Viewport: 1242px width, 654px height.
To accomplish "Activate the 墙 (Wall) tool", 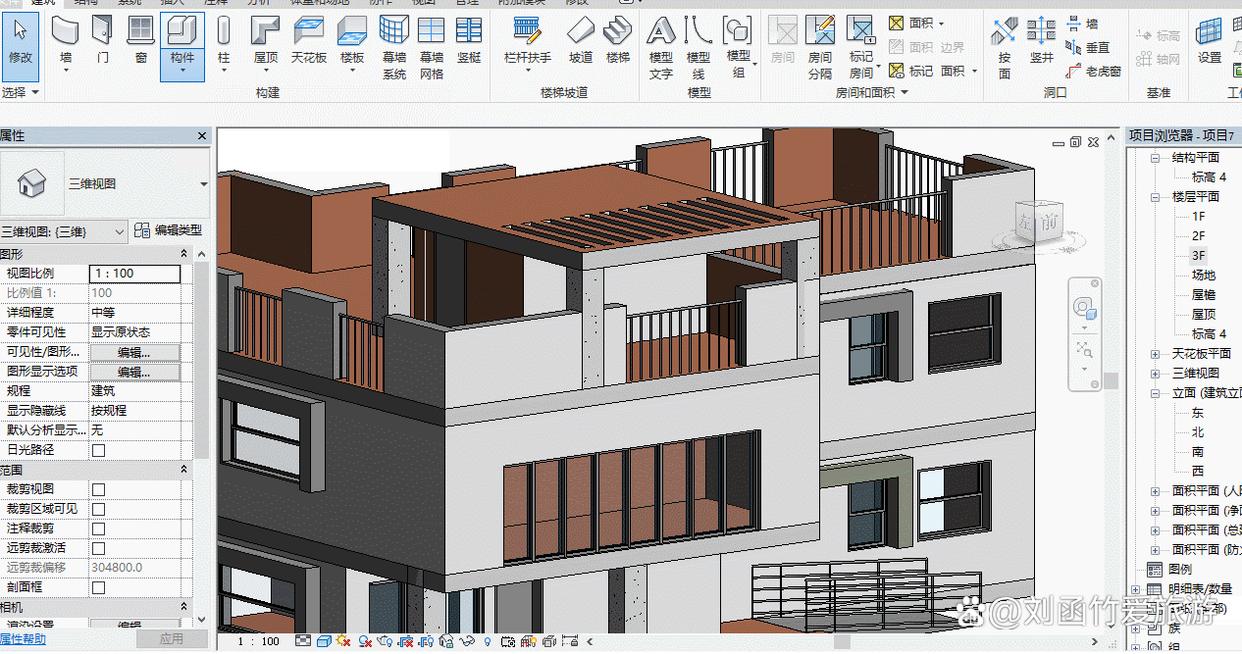I will [66, 44].
